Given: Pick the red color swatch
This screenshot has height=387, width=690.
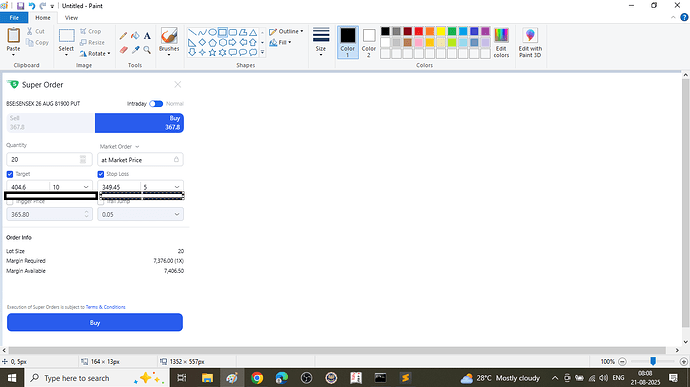Looking at the screenshot, I should point(418,31).
